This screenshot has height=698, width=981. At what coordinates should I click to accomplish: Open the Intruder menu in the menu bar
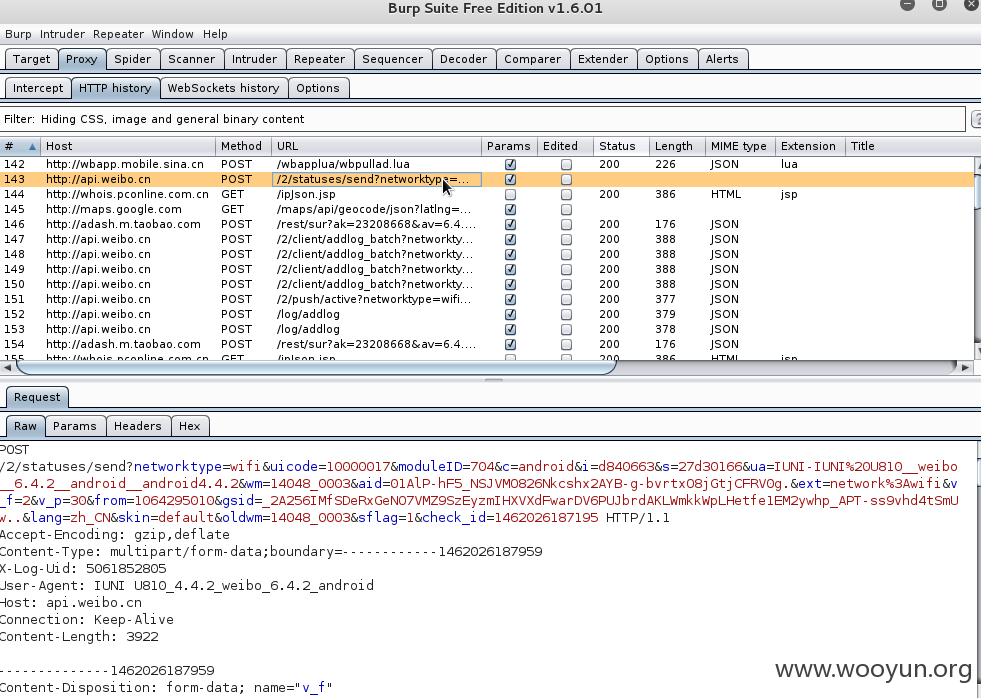(62, 34)
